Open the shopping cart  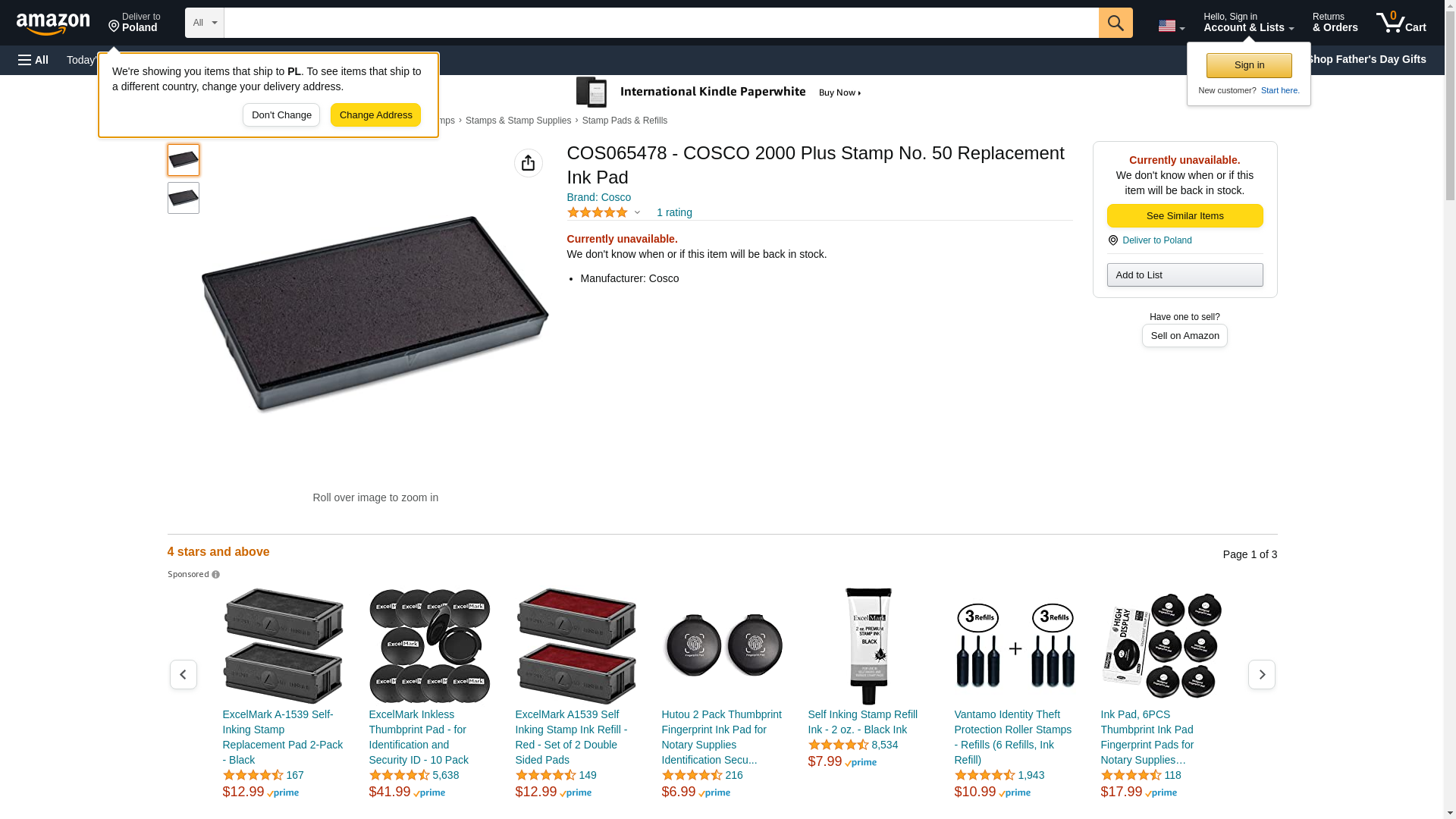1401,23
